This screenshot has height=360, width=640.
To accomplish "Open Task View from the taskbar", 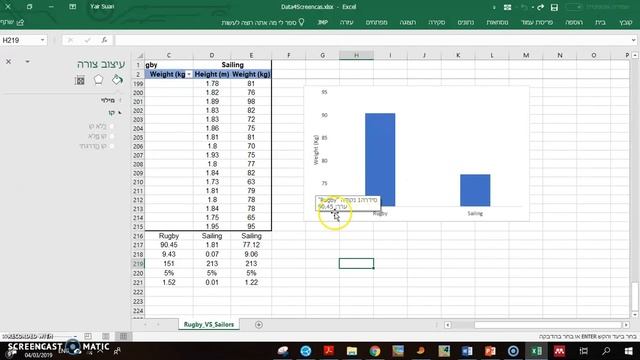I will tap(584, 351).
